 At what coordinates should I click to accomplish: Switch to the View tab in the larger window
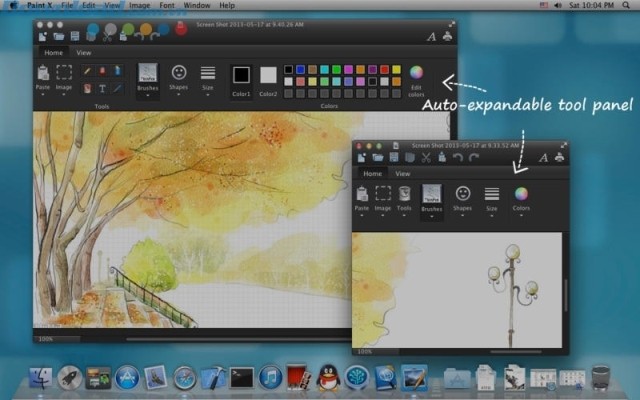84,52
